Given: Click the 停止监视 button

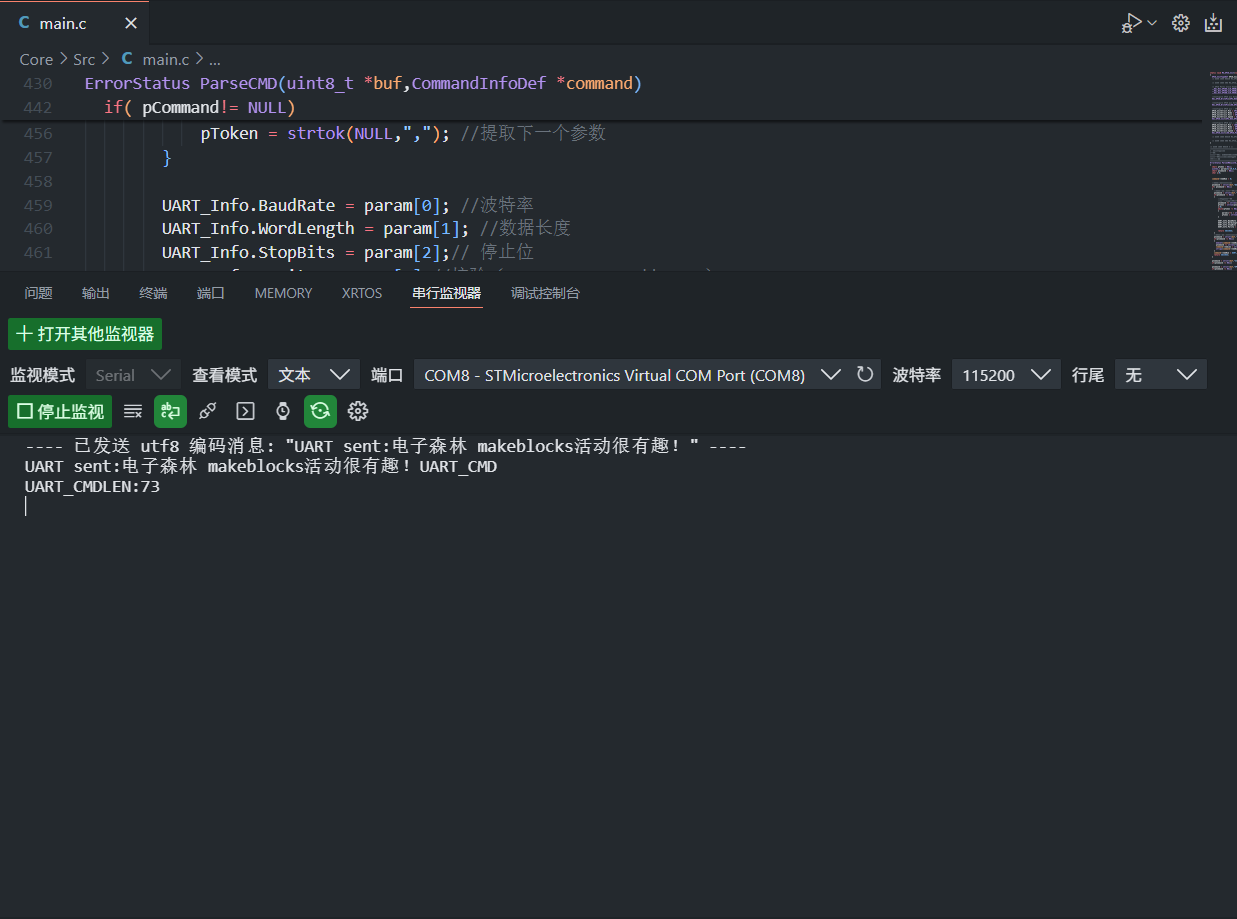Looking at the screenshot, I should point(61,411).
